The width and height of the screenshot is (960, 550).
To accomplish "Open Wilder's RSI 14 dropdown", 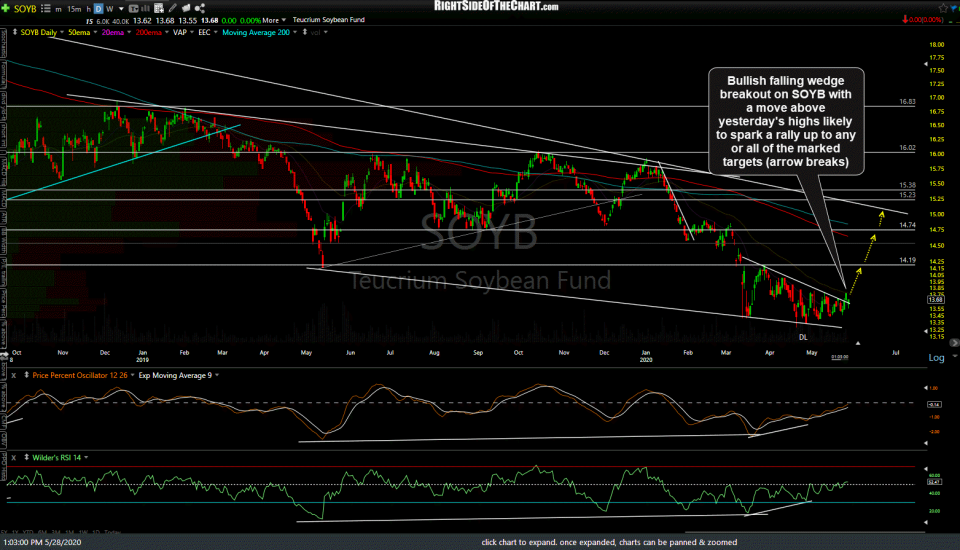I will 86,458.
